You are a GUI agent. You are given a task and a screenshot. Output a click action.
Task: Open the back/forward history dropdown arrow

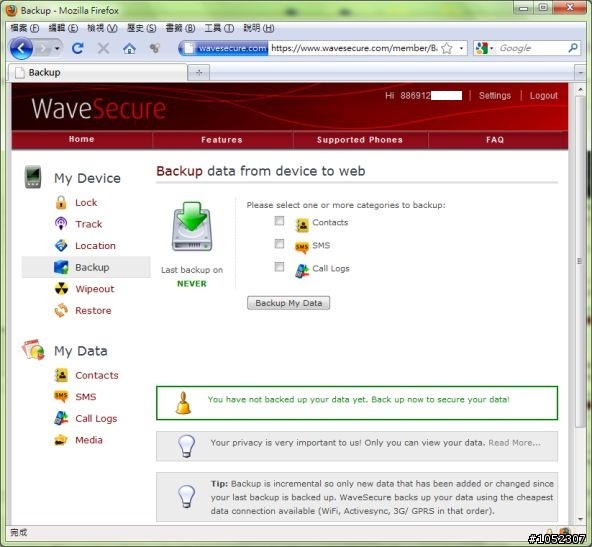57,48
